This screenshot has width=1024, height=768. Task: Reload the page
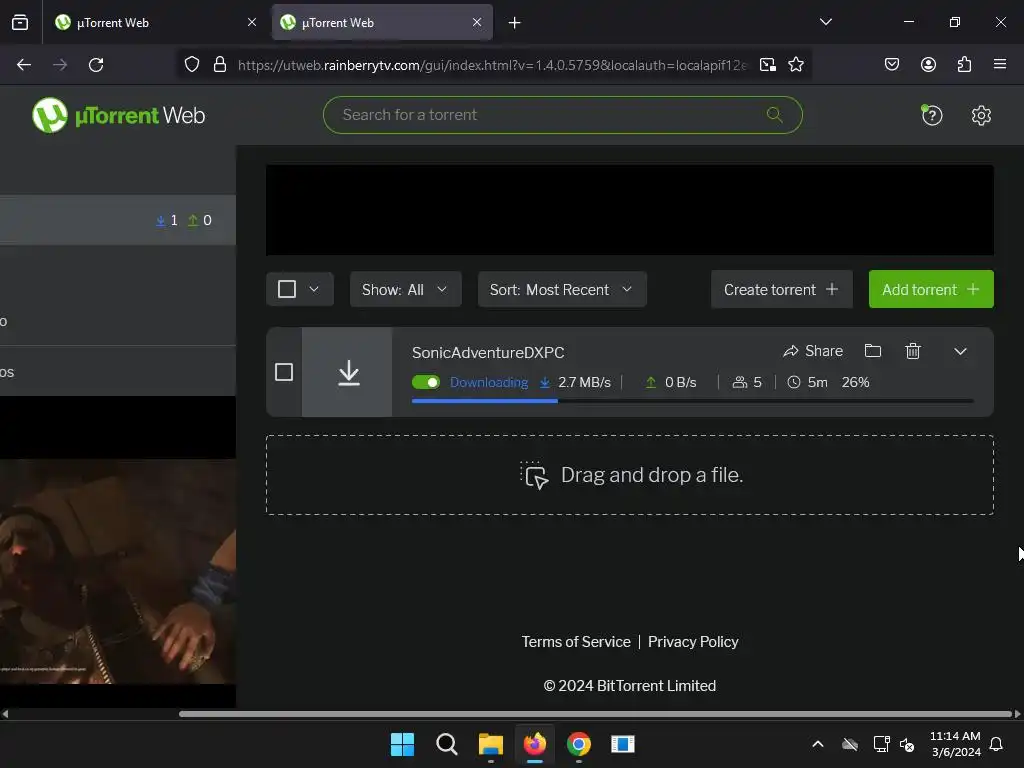tap(96, 65)
